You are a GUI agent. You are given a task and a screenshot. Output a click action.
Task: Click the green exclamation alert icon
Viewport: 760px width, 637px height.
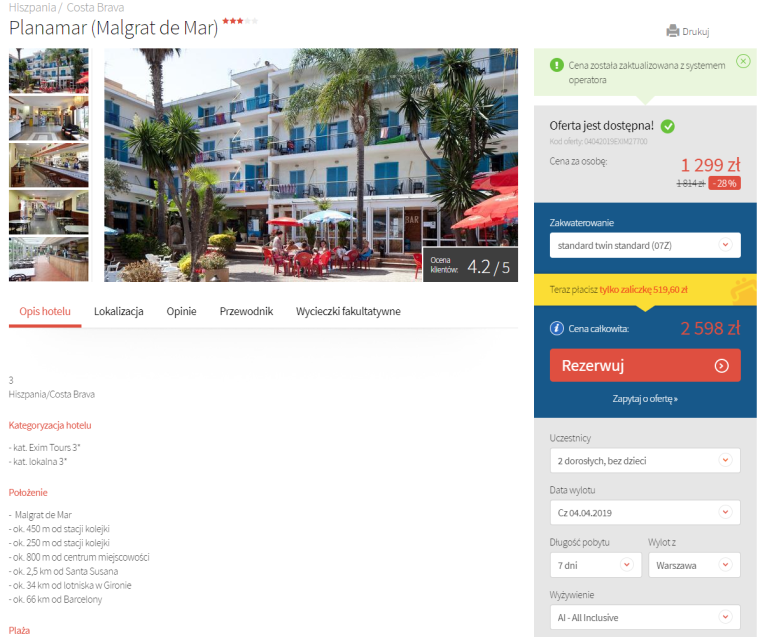557,65
